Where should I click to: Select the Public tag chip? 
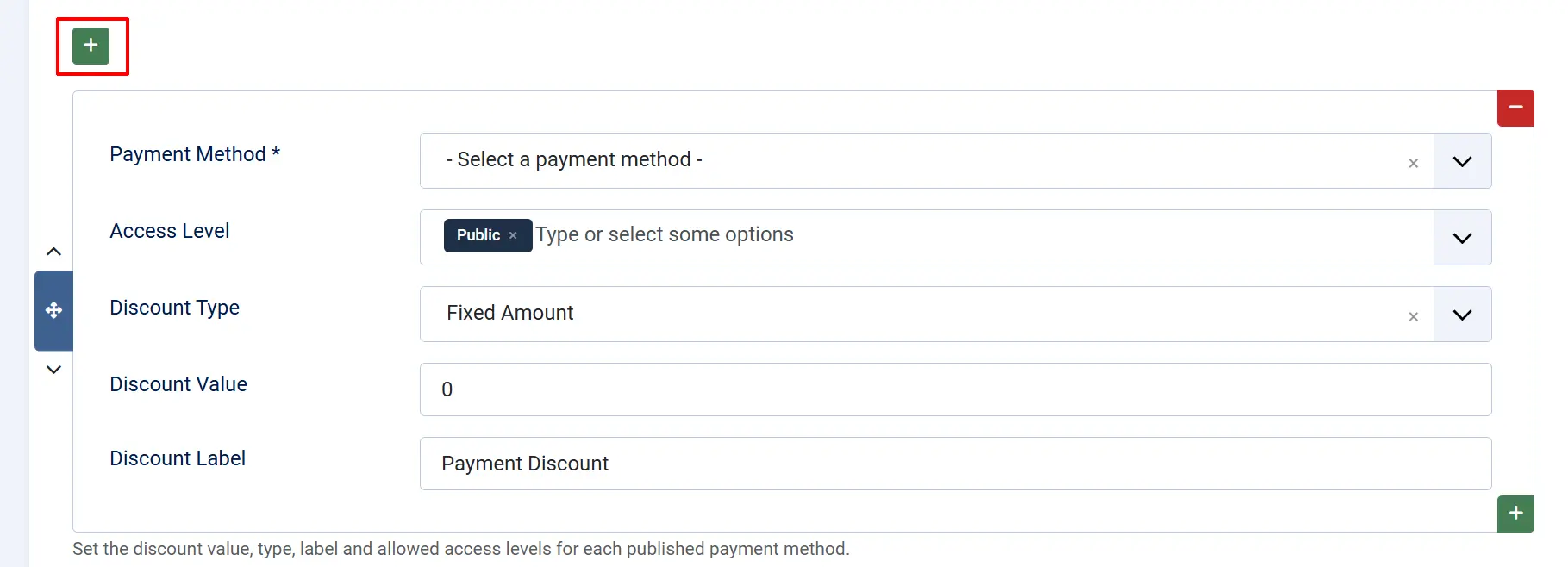(478, 235)
